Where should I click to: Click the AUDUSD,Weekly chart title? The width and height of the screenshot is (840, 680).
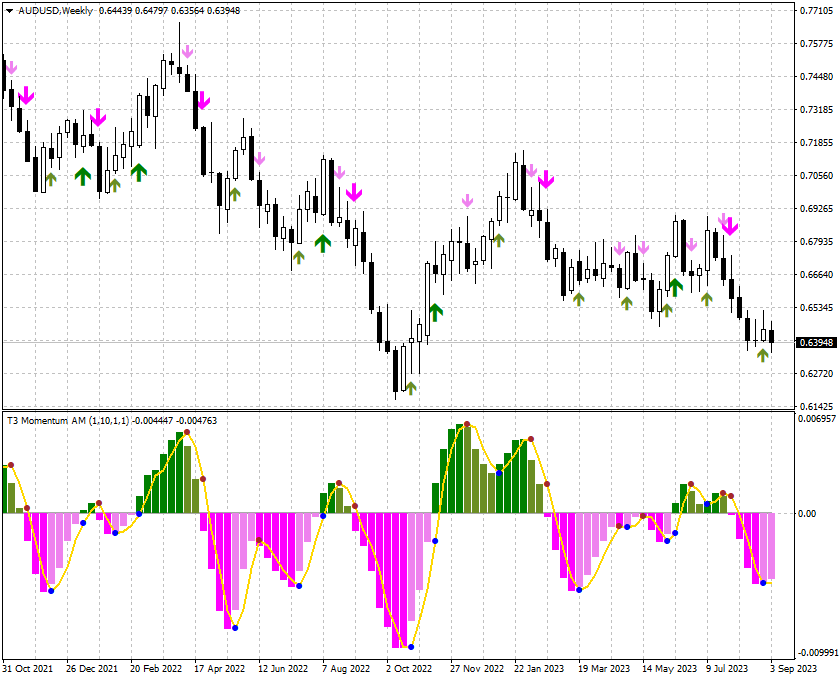pyautogui.click(x=55, y=11)
